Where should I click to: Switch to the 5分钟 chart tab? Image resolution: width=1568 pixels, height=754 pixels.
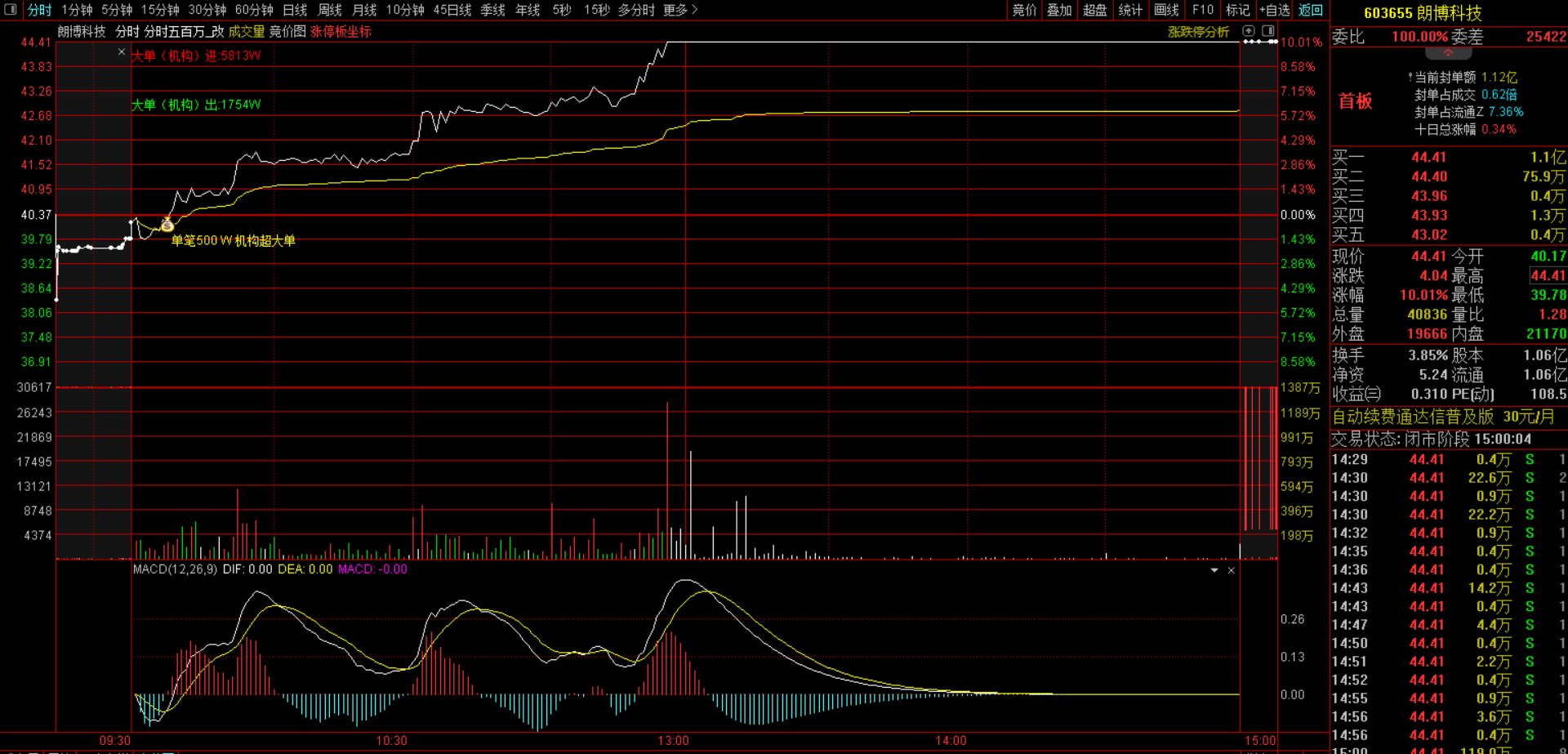[x=117, y=10]
